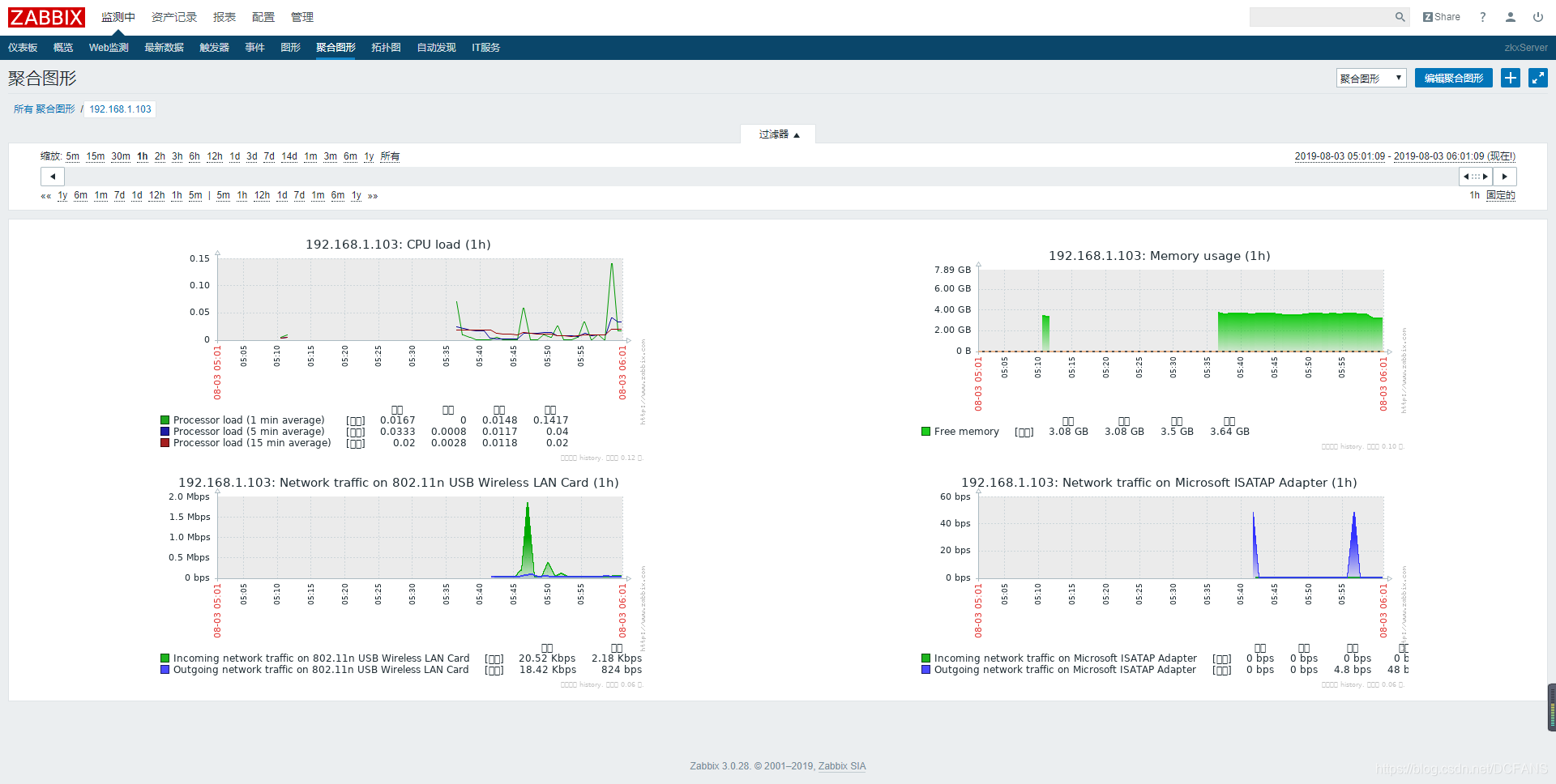Open the 管理 top menu
1556x784 pixels.
pyautogui.click(x=302, y=17)
